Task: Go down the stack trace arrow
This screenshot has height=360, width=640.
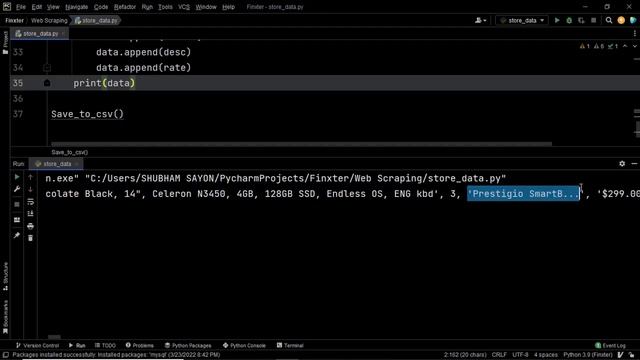Action: pyautogui.click(x=31, y=189)
